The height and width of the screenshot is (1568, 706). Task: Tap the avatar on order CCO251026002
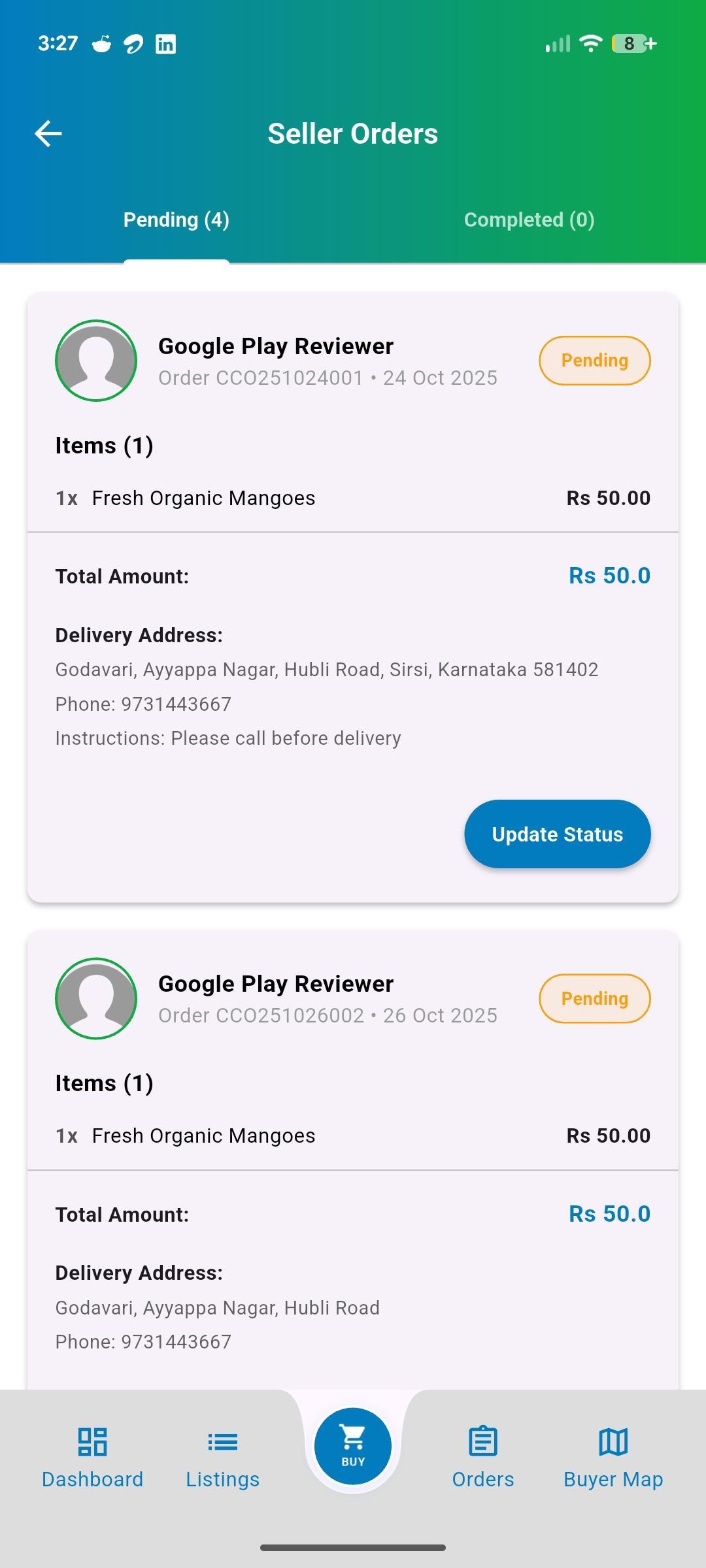pyautogui.click(x=95, y=998)
